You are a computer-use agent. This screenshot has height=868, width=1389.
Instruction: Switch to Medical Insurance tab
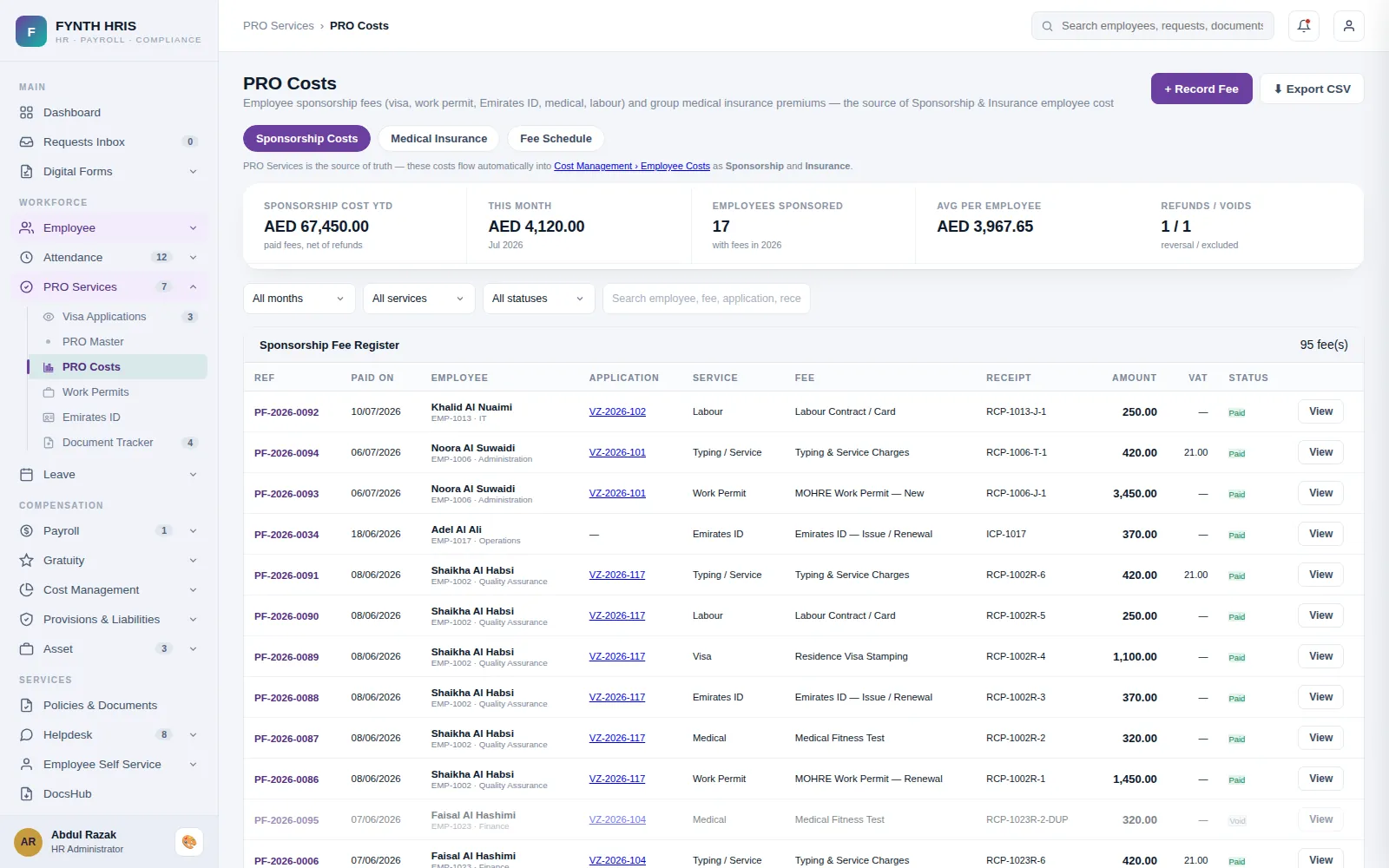pos(439,139)
